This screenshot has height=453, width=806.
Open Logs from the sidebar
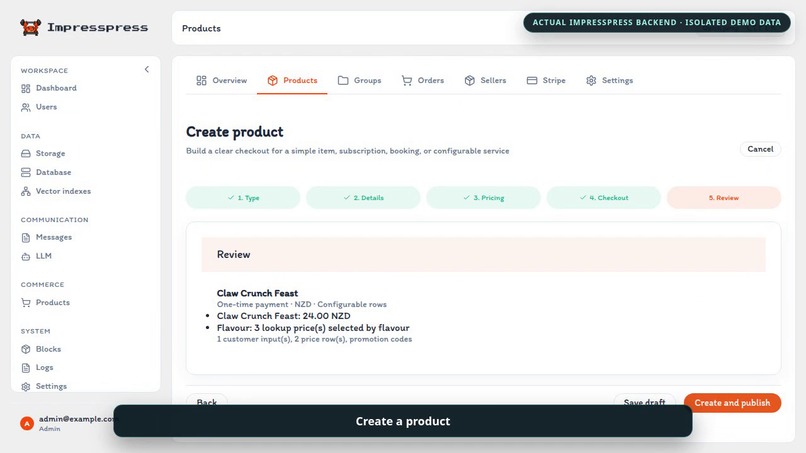pyautogui.click(x=44, y=367)
